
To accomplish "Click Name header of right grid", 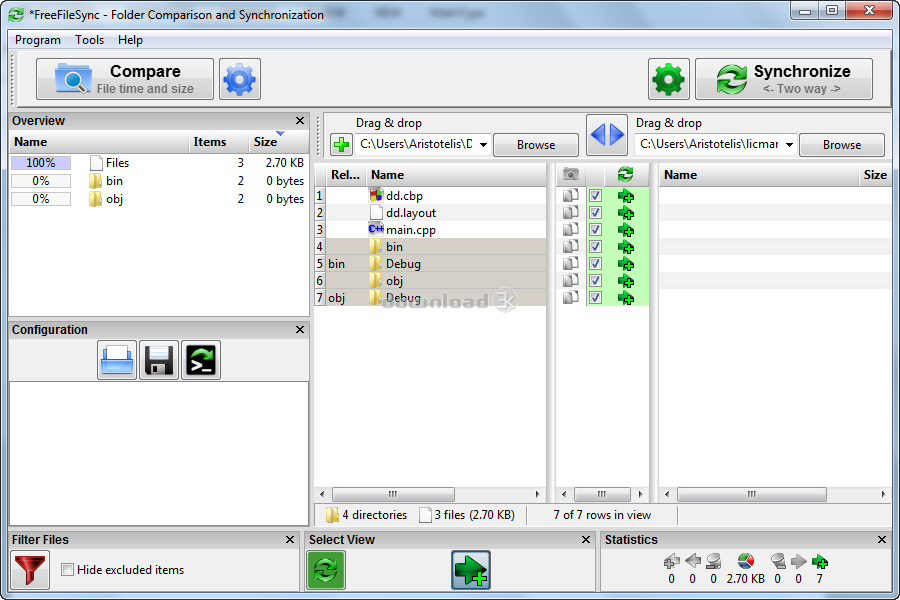I will pos(759,175).
